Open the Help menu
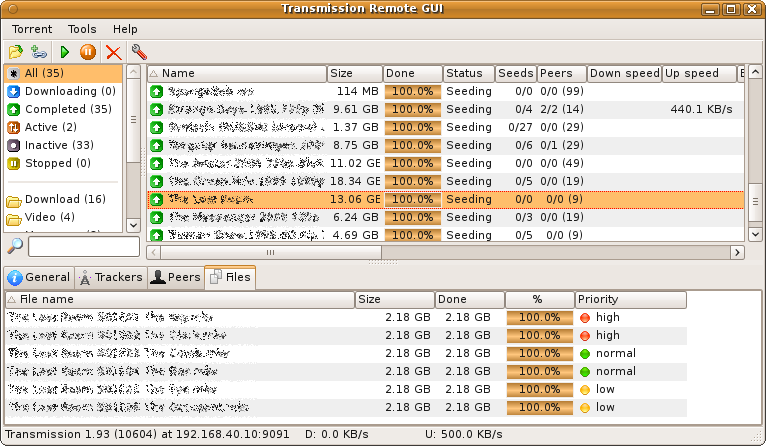The height and width of the screenshot is (446, 766). pos(125,29)
